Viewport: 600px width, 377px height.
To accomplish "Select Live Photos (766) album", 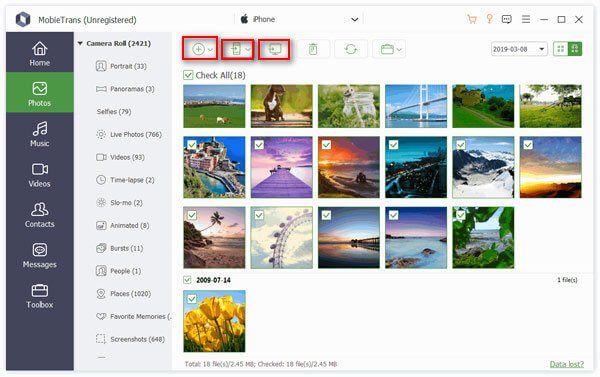I will pyautogui.click(x=129, y=134).
